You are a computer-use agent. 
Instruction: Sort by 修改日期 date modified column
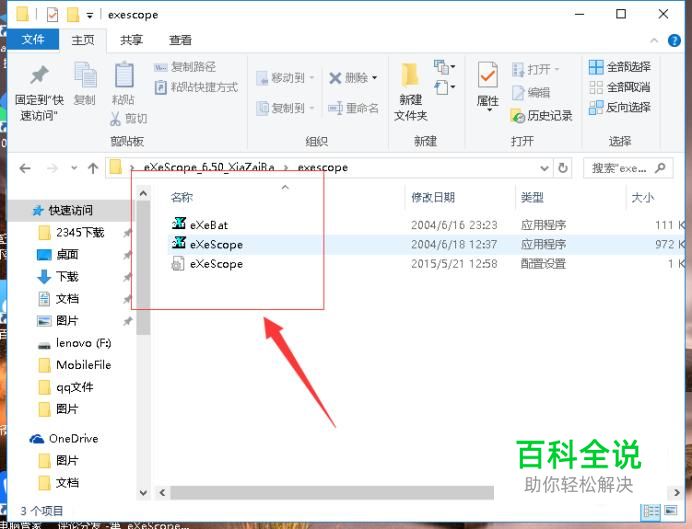[433, 197]
